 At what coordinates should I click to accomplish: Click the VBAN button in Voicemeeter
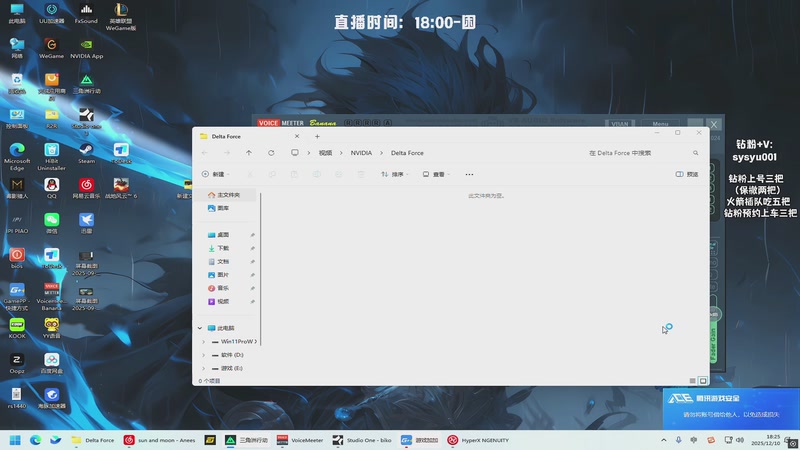point(619,124)
